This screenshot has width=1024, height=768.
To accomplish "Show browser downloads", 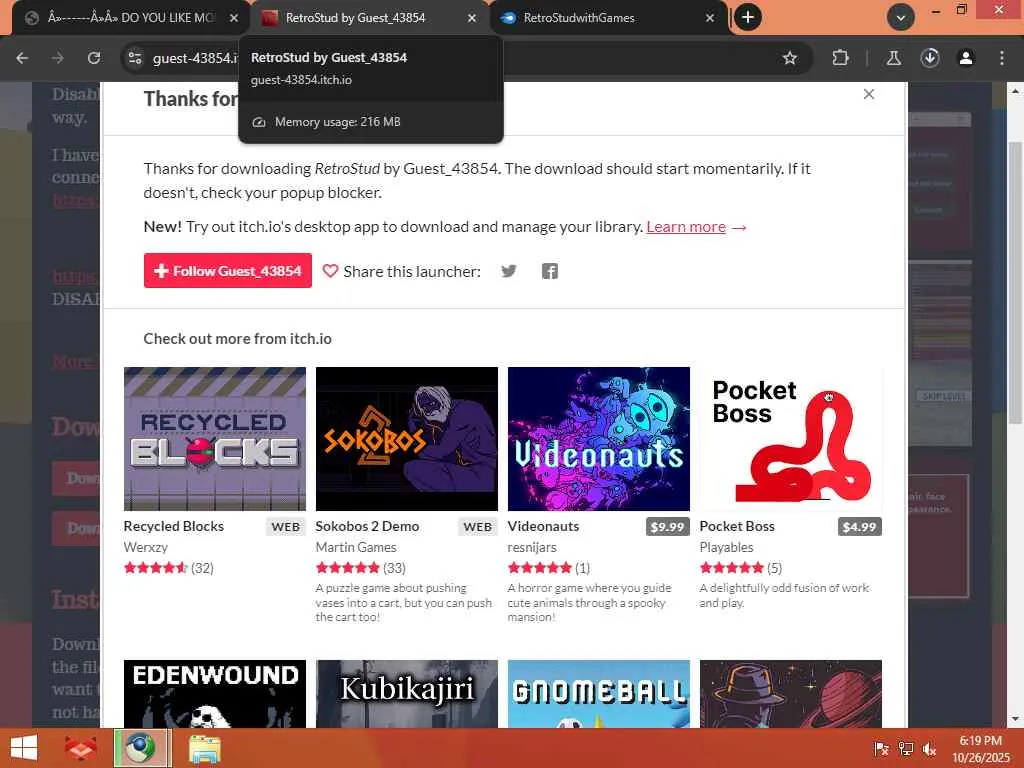I will pos(930,58).
